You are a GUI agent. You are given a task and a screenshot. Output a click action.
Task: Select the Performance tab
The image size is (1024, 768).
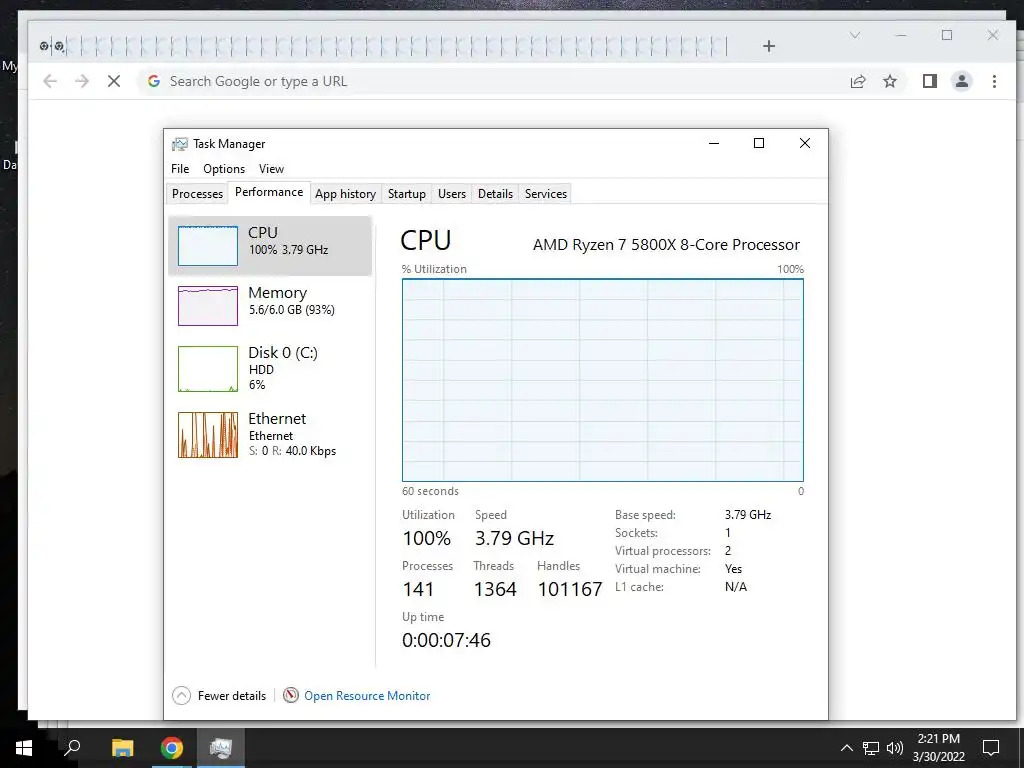coord(268,192)
